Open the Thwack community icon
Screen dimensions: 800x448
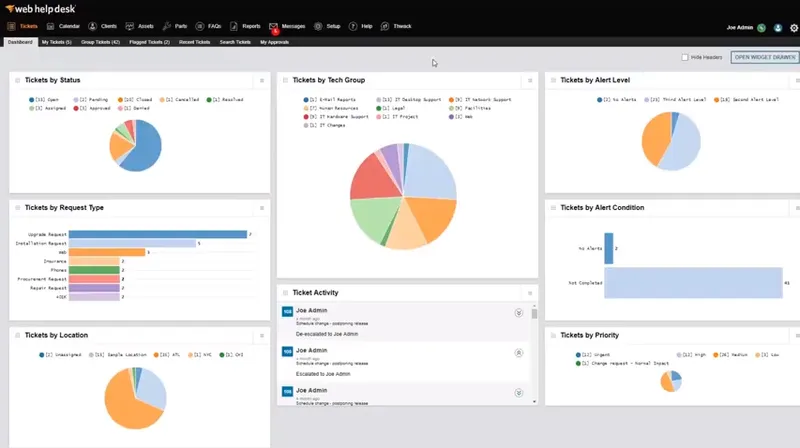[x=385, y=26]
